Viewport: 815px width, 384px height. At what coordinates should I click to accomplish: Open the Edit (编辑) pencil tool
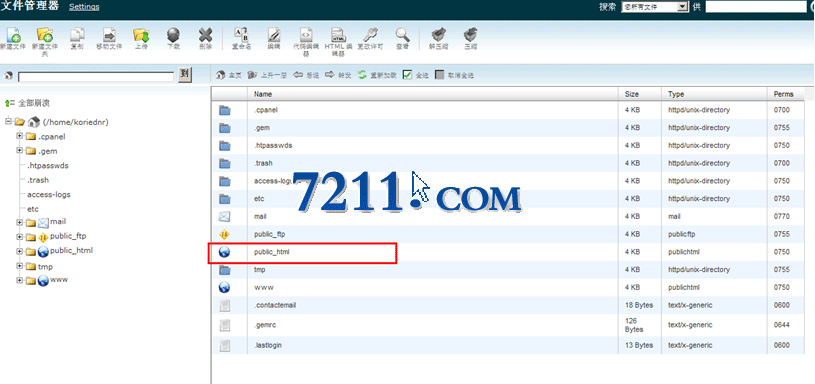coord(274,35)
